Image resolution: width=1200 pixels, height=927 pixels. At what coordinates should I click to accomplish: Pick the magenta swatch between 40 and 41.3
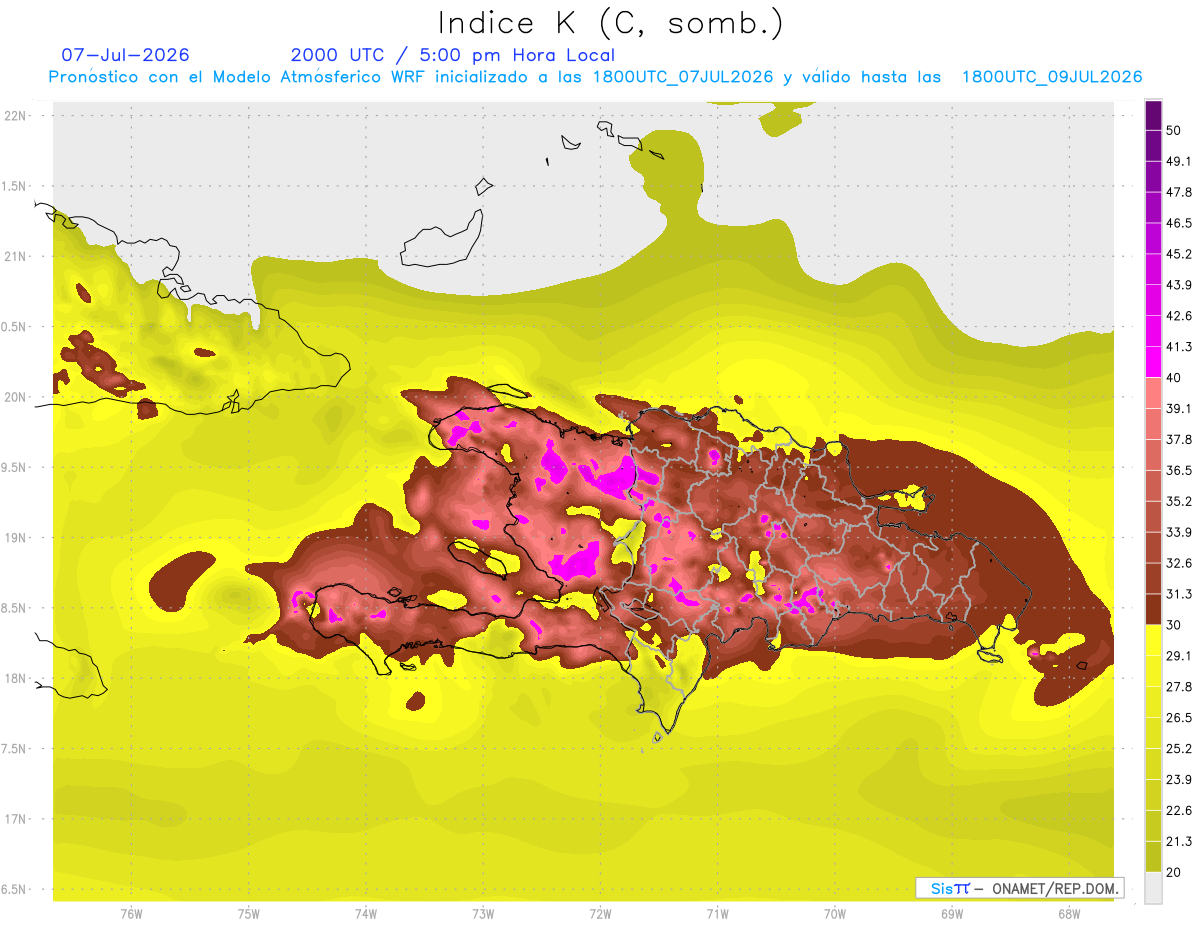click(x=1153, y=362)
